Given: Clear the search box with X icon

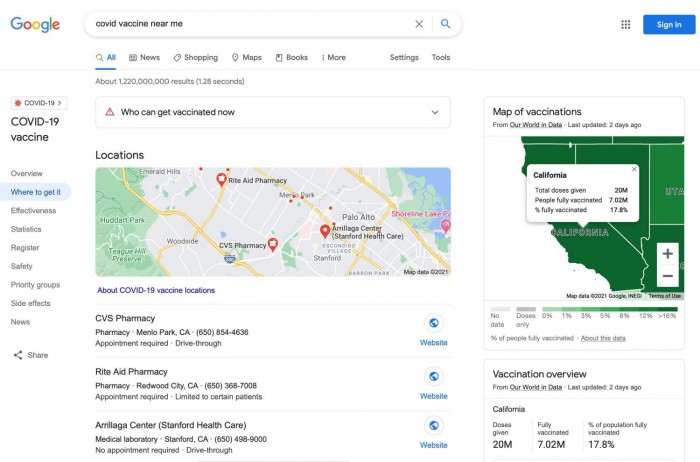Looking at the screenshot, I should (x=419, y=24).
